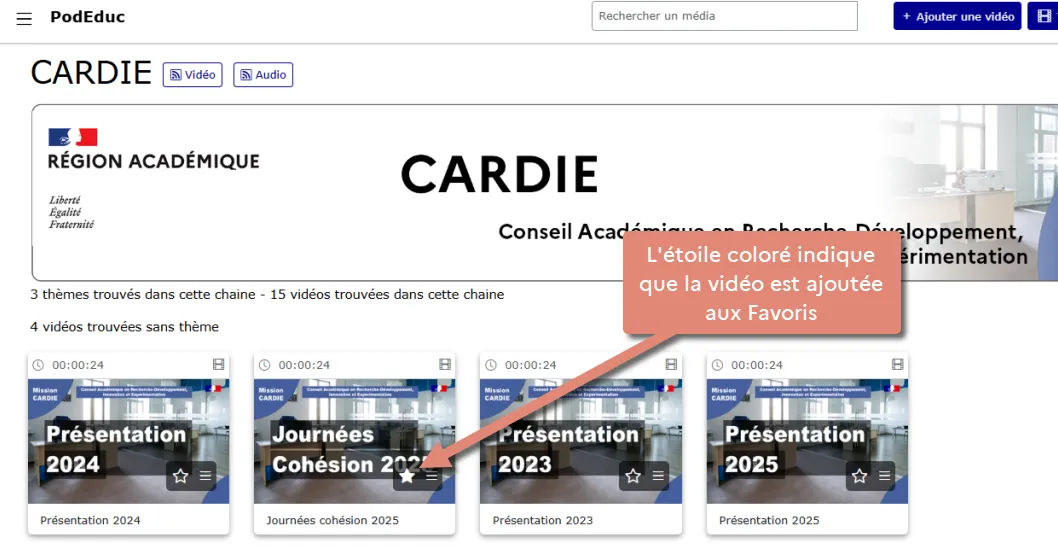The height and width of the screenshot is (560, 1058).
Task: Open the Présentation 2025 video thumbnail
Action: pos(807,441)
